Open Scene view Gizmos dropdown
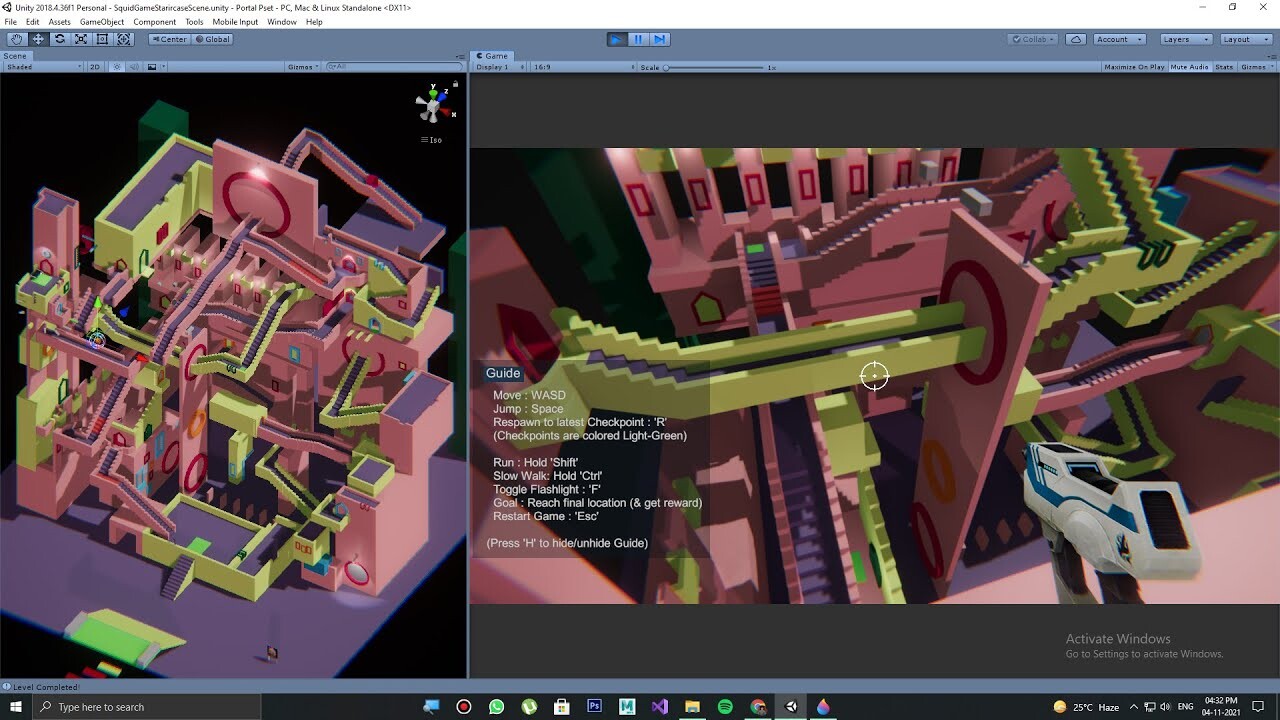Image resolution: width=1280 pixels, height=720 pixels. 301,67
